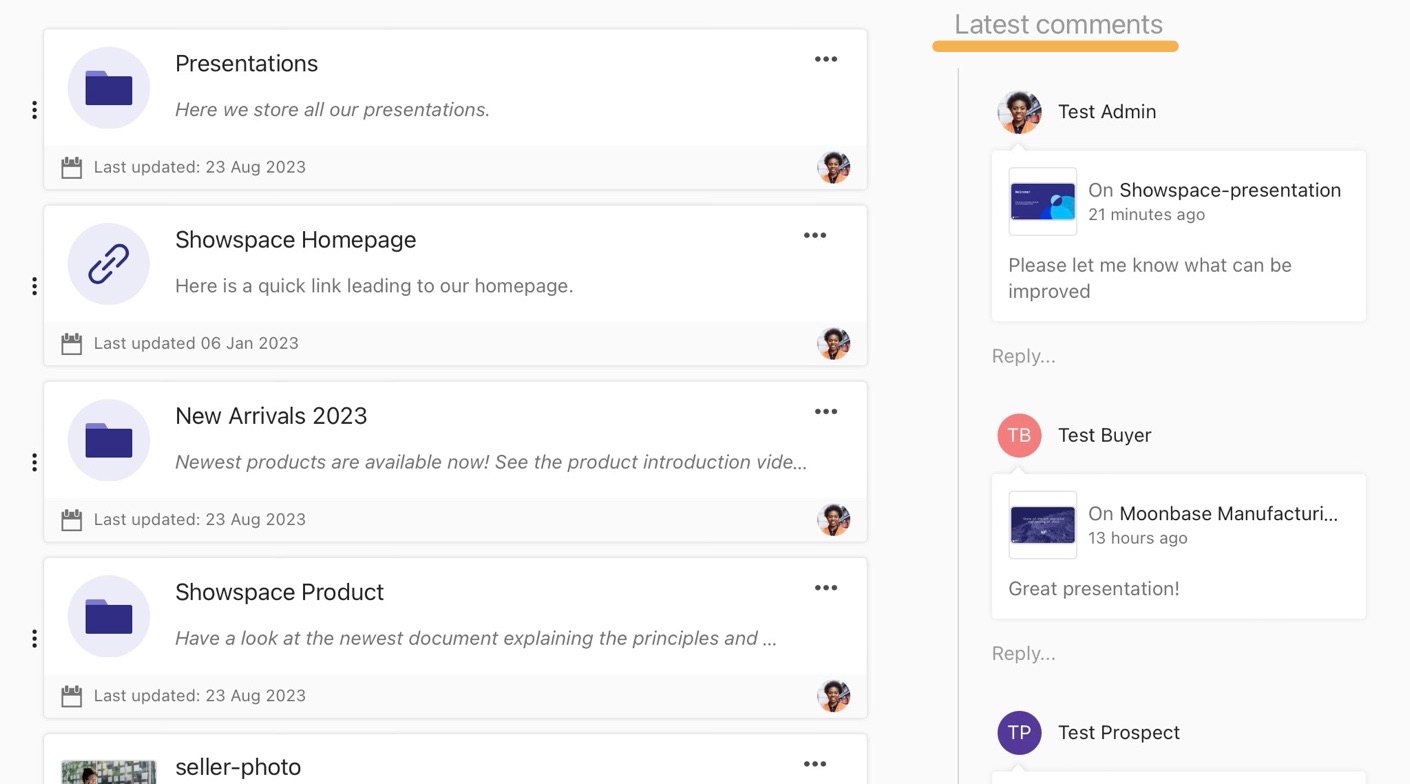Click calendar icon in Presentations card
The image size is (1410, 784).
(x=71, y=167)
